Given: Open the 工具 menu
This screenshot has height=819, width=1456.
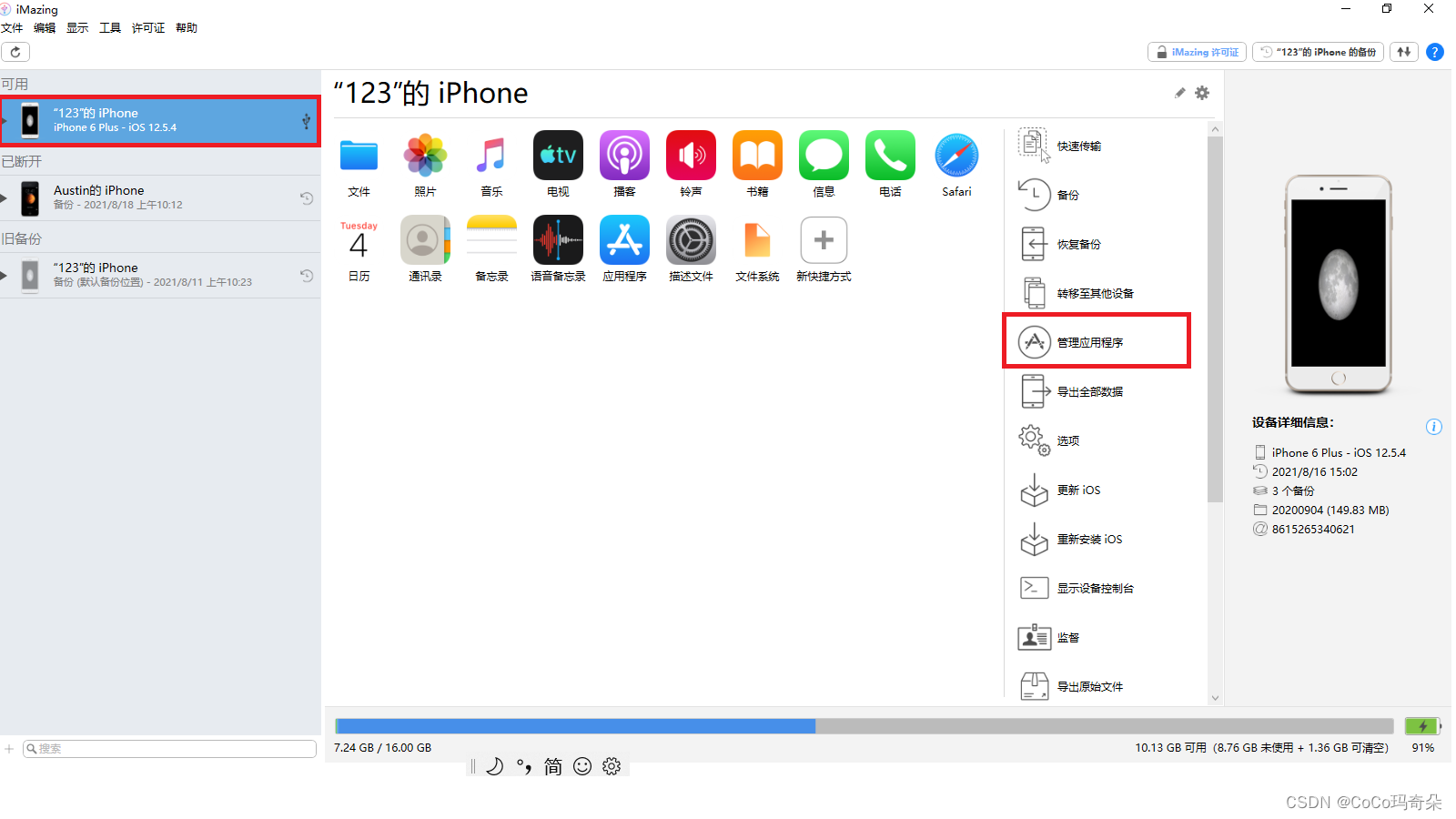Looking at the screenshot, I should (110, 28).
